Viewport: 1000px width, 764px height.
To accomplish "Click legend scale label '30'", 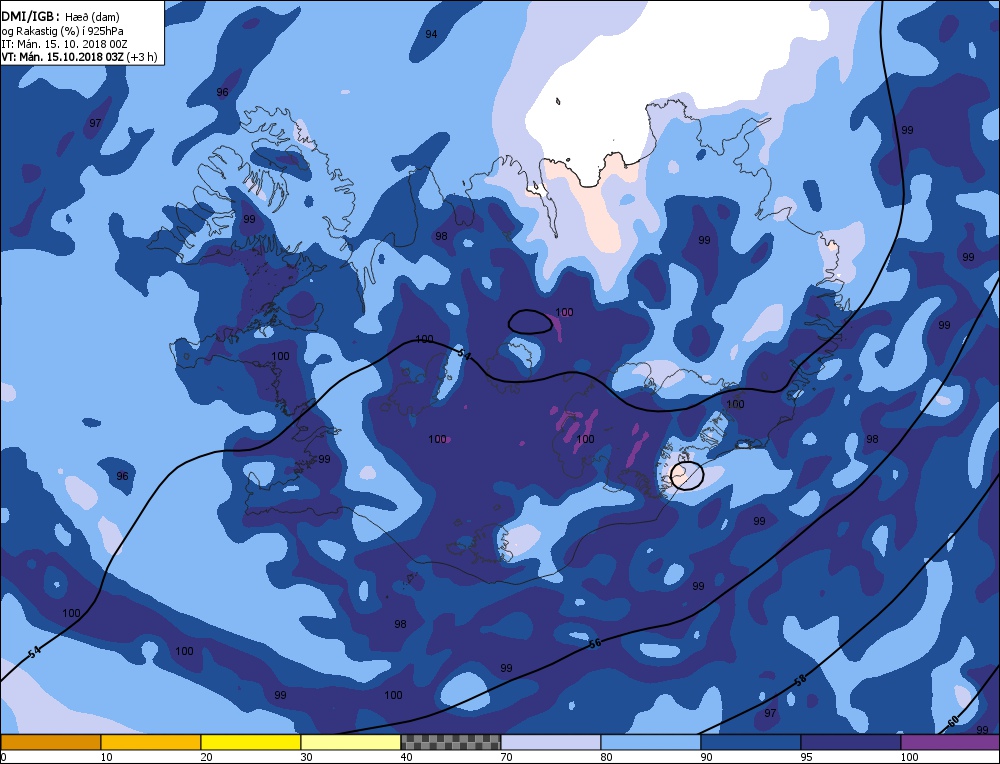I will [x=307, y=757].
